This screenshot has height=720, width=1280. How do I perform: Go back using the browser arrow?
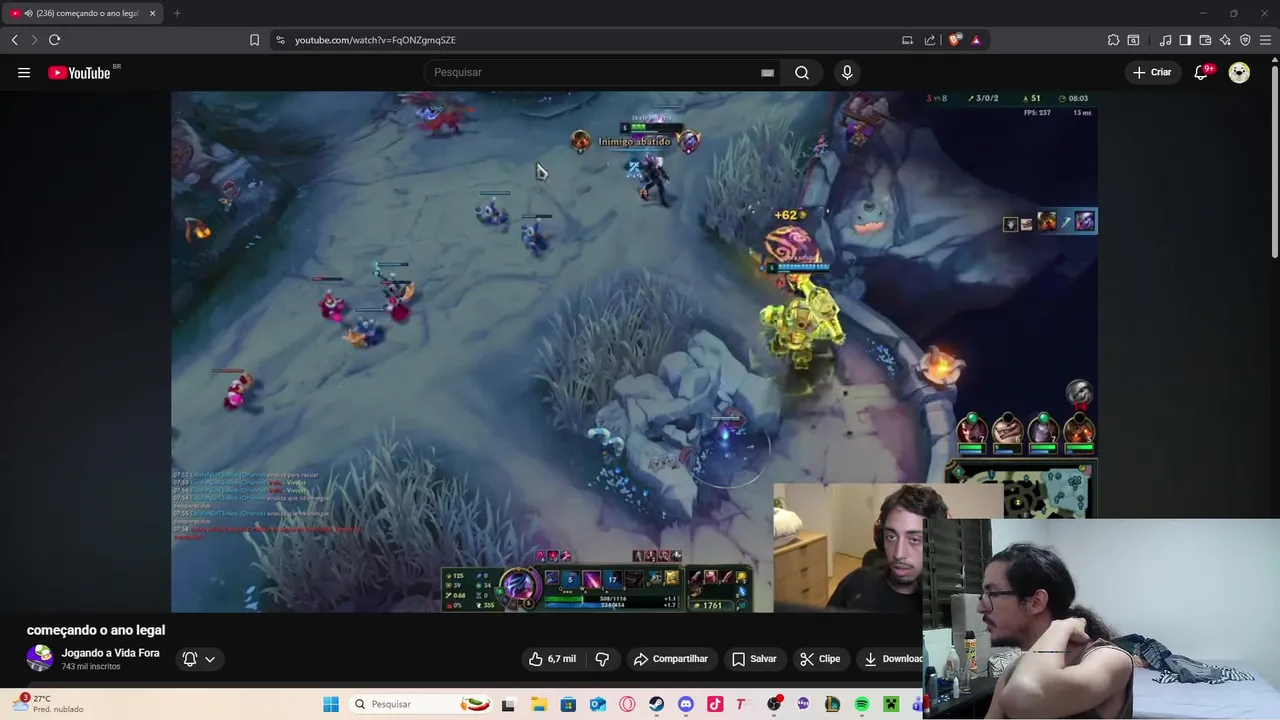[14, 40]
